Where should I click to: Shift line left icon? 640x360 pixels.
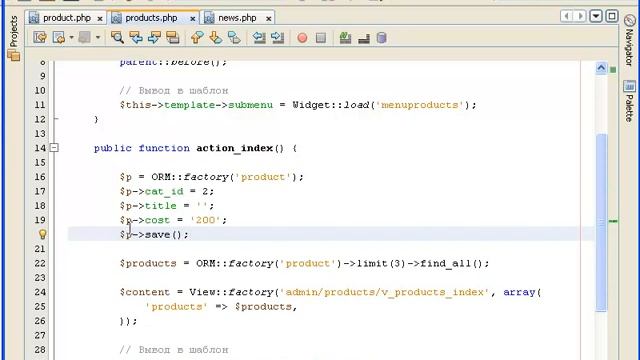(259, 38)
